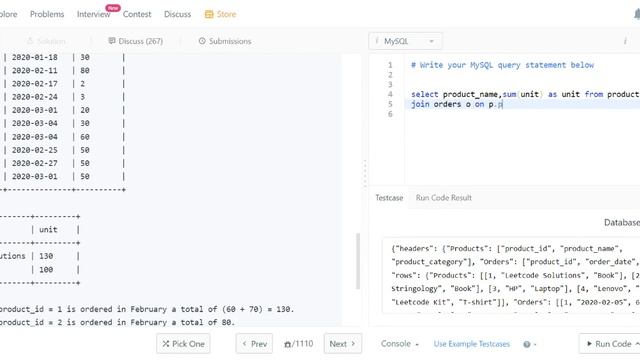Click the shuffle icon on Pick One
The height and width of the screenshot is (360, 640).
166,344
